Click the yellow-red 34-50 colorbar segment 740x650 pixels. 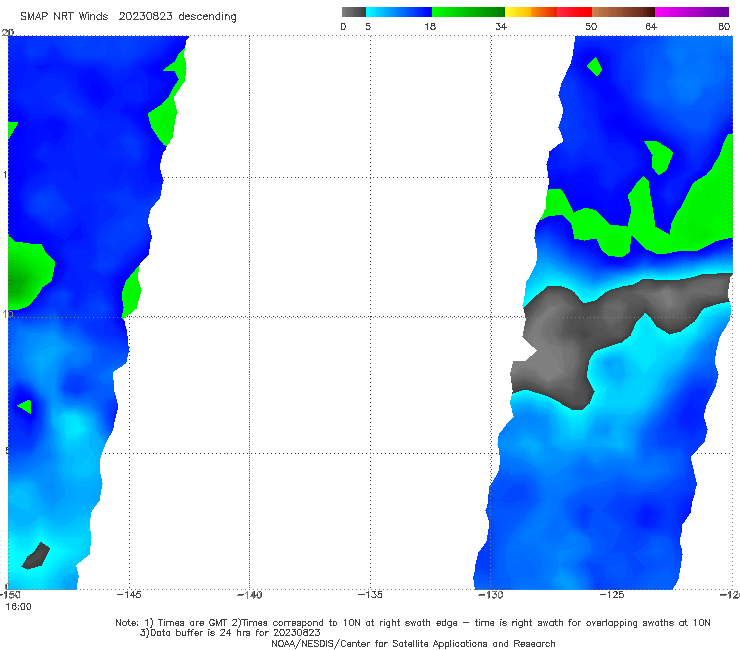(548, 12)
